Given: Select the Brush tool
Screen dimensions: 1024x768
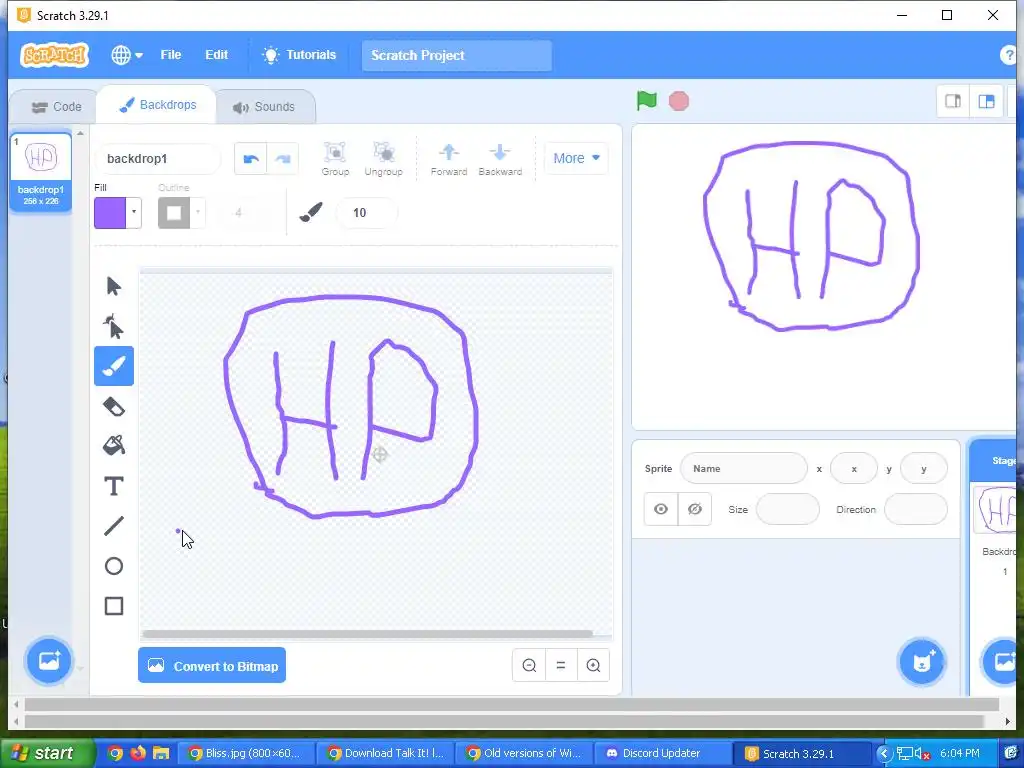Looking at the screenshot, I should click(x=114, y=366).
